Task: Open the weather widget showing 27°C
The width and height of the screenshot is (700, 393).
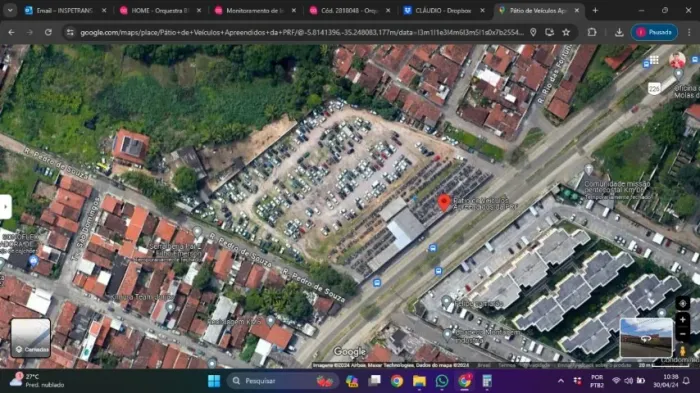Action: pyautogui.click(x=38, y=380)
